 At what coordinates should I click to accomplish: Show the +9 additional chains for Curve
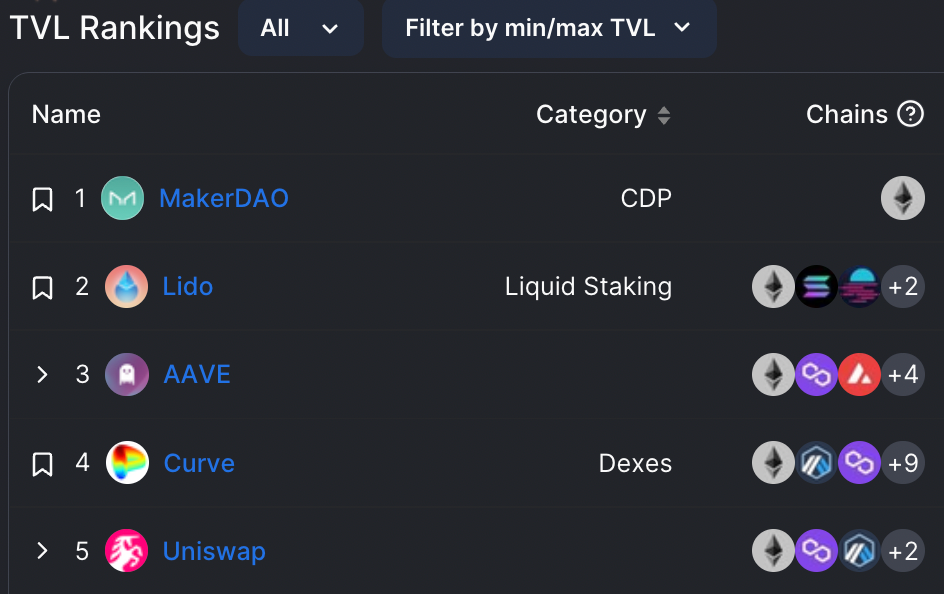[902, 463]
